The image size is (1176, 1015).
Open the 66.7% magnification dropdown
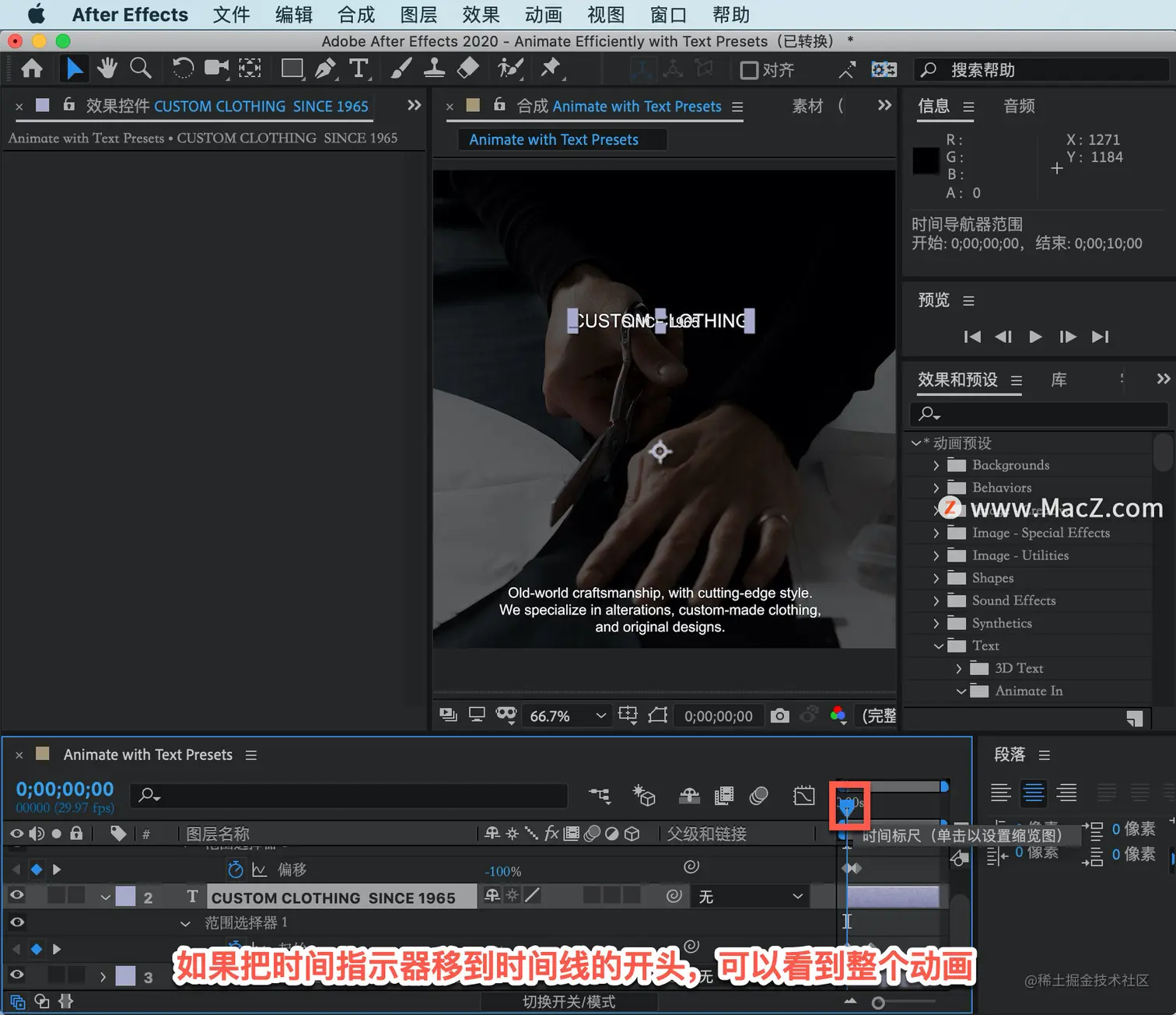click(x=567, y=716)
